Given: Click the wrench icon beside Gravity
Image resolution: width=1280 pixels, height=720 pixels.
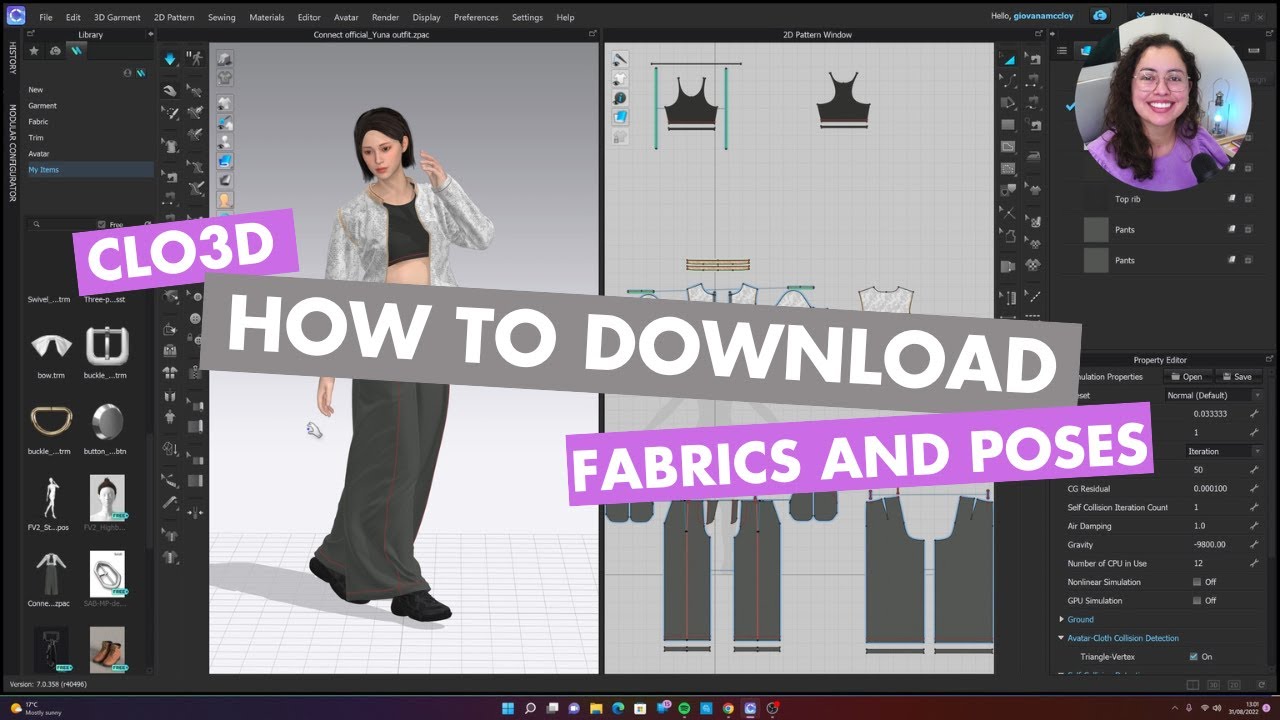Looking at the screenshot, I should (x=1254, y=545).
